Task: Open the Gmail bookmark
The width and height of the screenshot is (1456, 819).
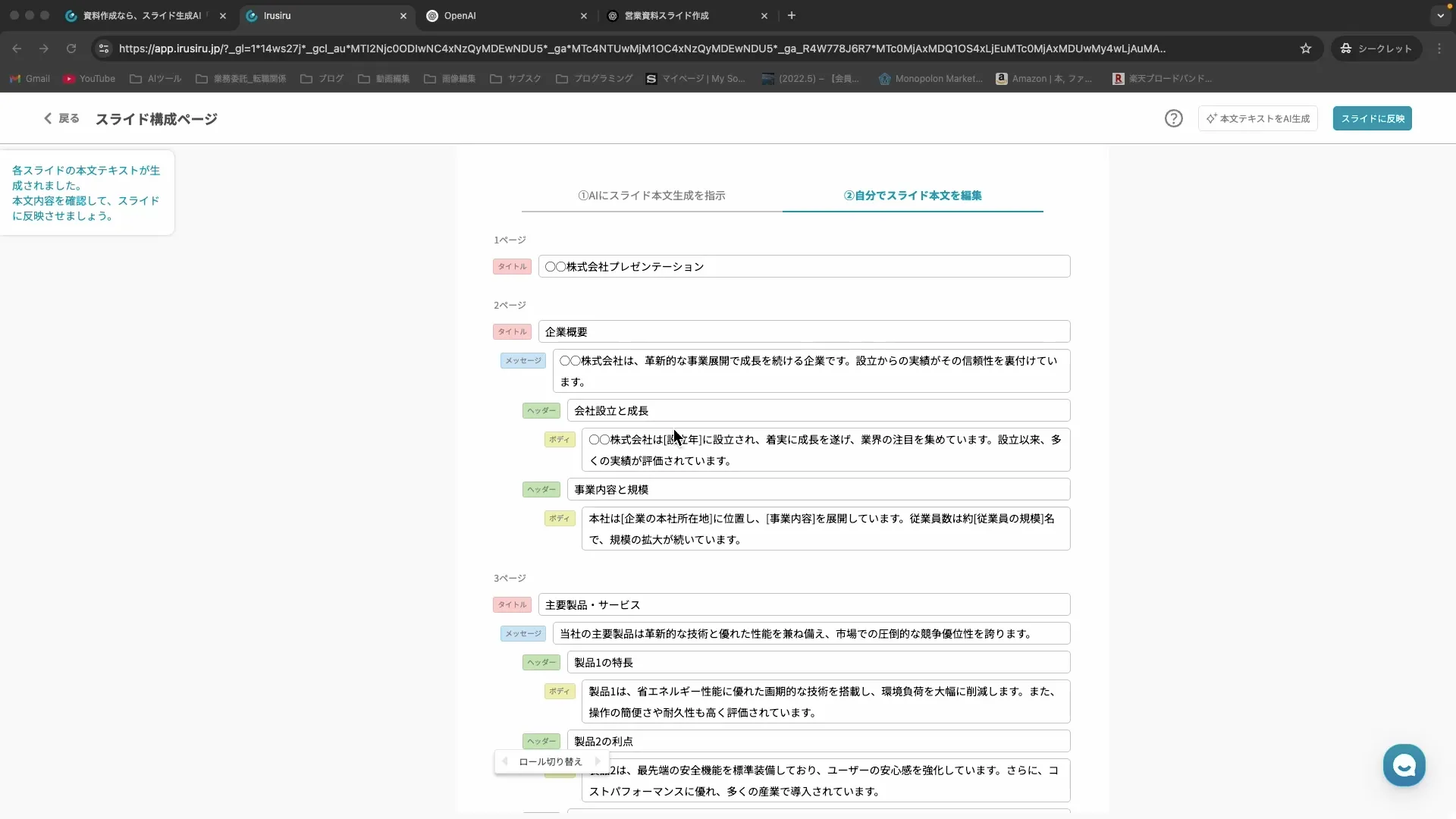Action: click(30, 78)
